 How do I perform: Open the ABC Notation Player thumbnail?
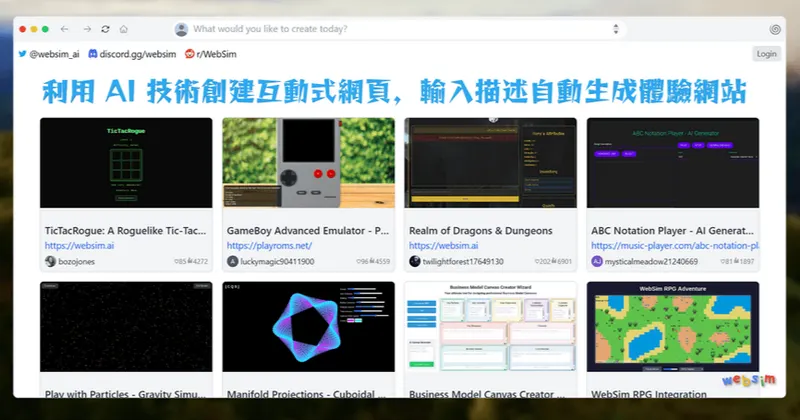pyautogui.click(x=672, y=163)
